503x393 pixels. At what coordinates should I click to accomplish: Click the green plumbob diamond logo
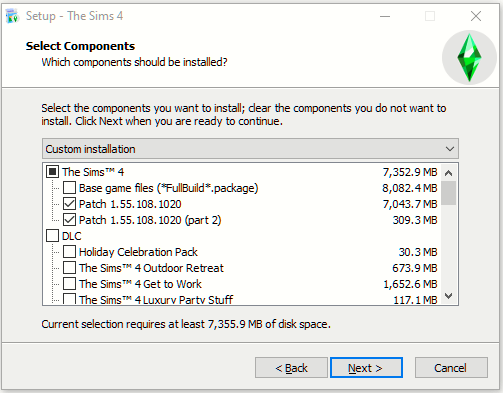469,58
